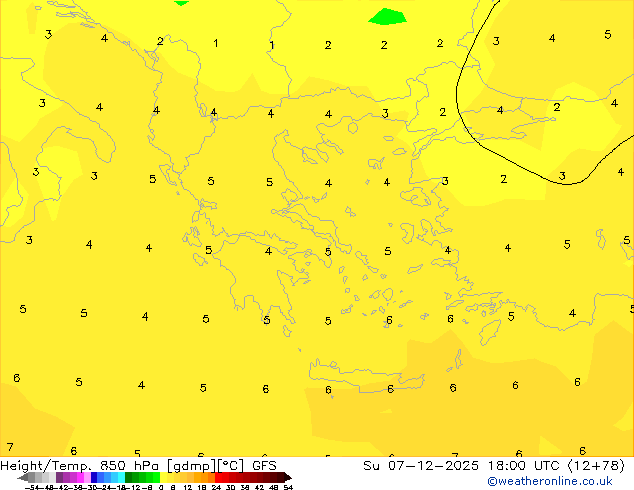Click the Height/Temp. title label
The image size is (634, 490).
pos(48,465)
